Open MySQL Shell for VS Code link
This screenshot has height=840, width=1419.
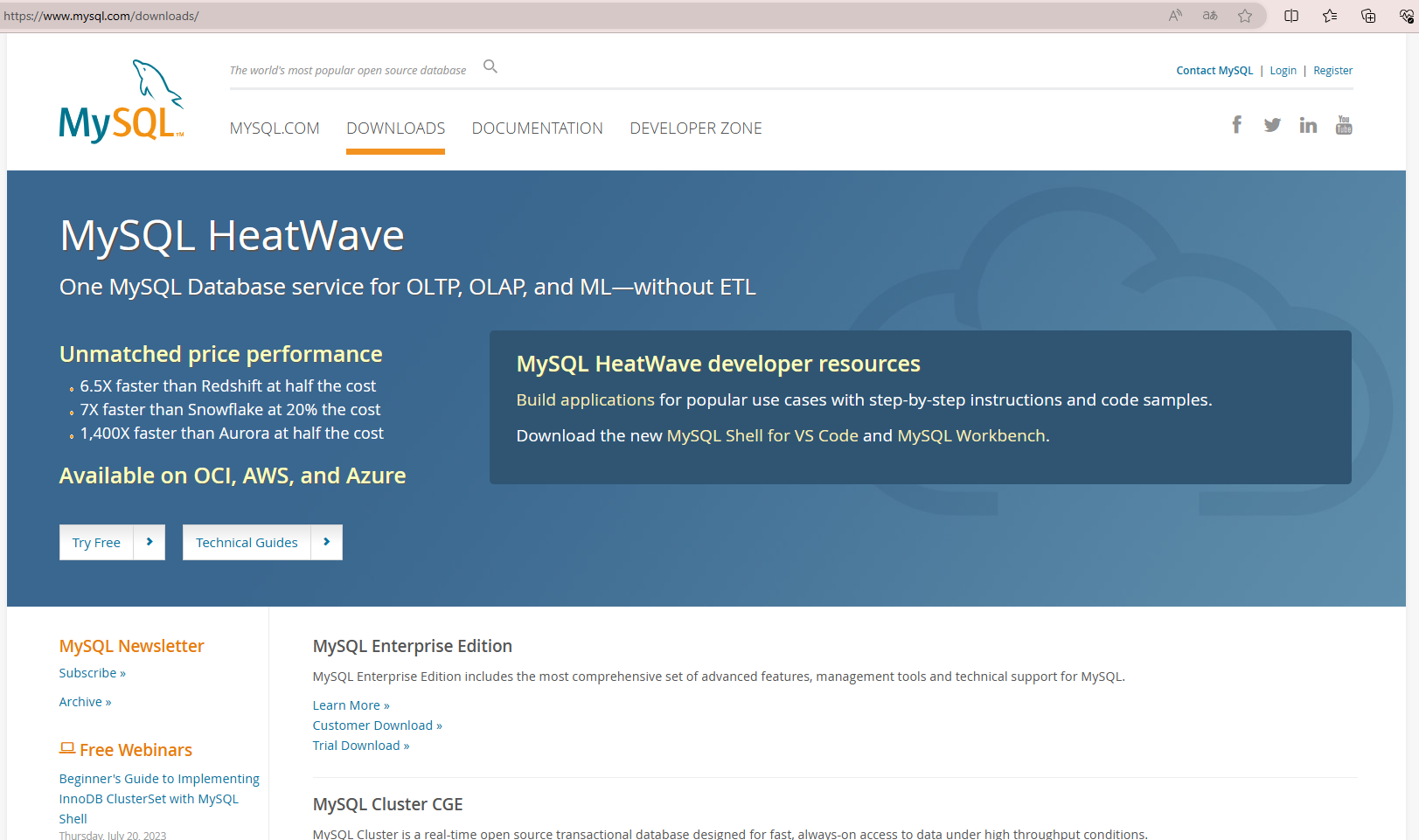coord(762,435)
